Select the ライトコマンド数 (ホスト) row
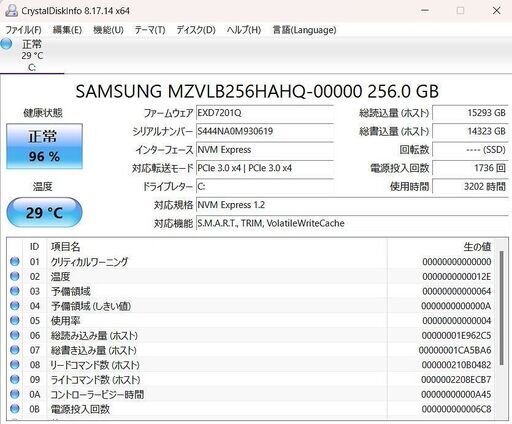This screenshot has width=512, height=424. (251, 379)
